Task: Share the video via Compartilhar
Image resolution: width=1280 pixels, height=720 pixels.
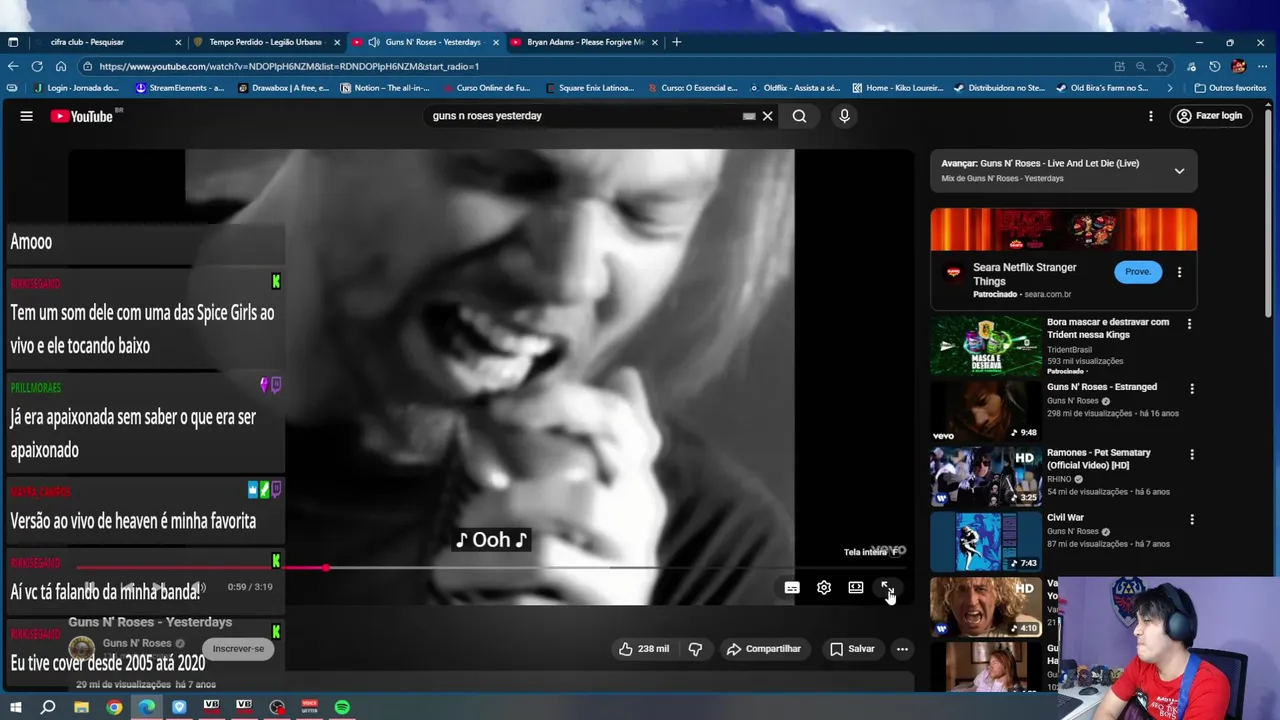Action: (x=764, y=649)
